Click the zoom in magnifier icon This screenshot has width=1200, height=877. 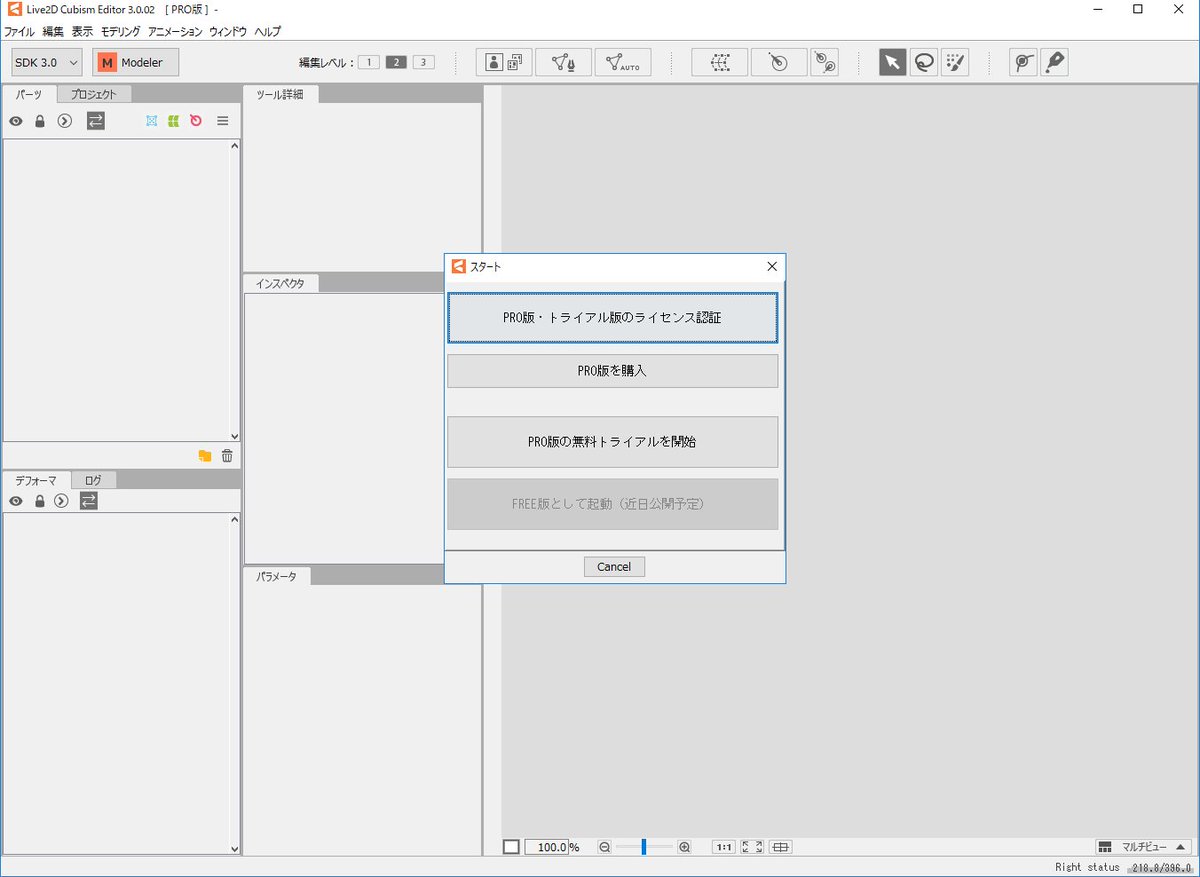point(684,847)
